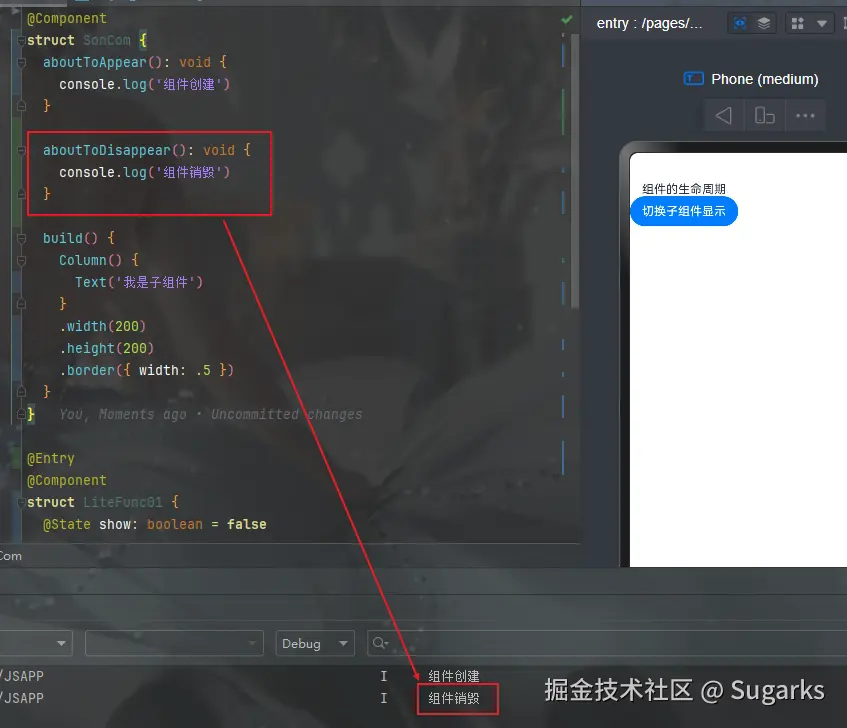Open the Debug log level dropdown
This screenshot has width=847, height=728.
click(314, 643)
